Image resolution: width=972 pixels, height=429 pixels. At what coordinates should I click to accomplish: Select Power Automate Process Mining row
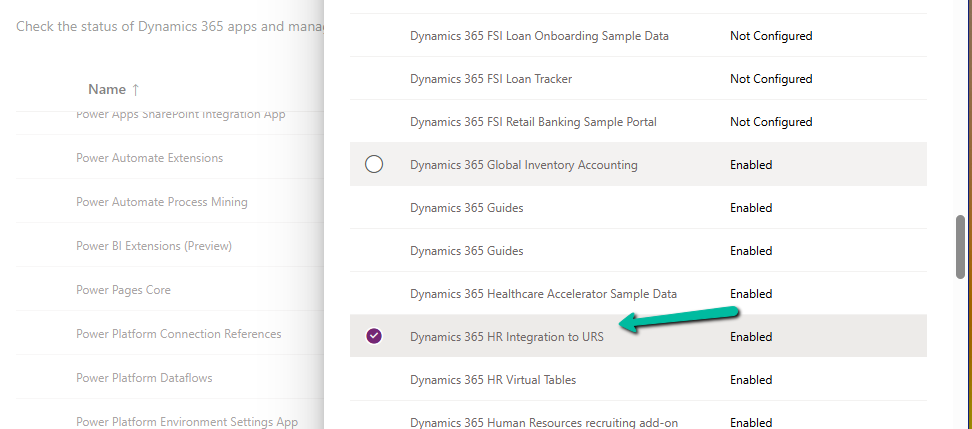(161, 202)
